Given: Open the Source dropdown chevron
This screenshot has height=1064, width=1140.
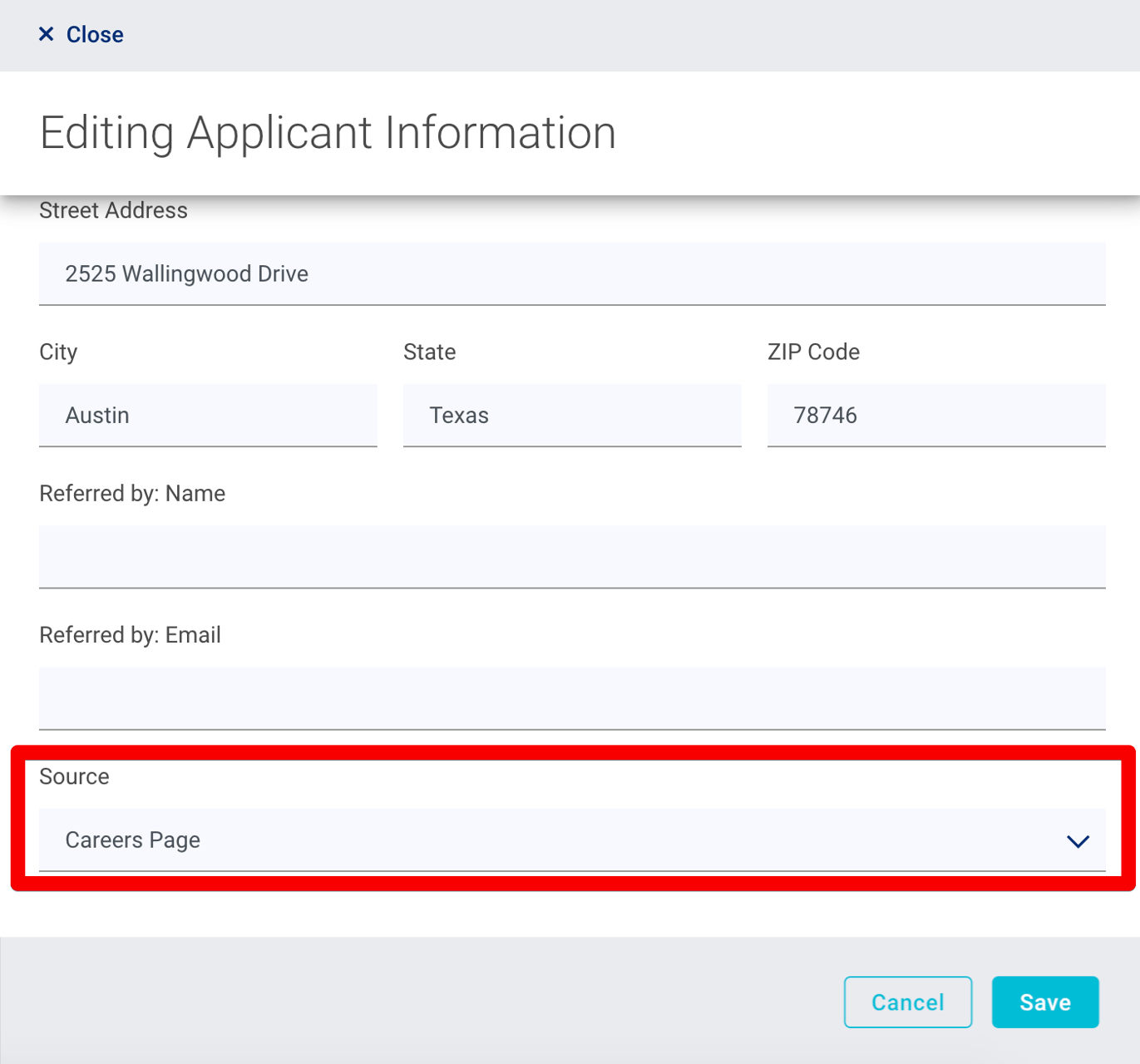Looking at the screenshot, I should [x=1078, y=841].
